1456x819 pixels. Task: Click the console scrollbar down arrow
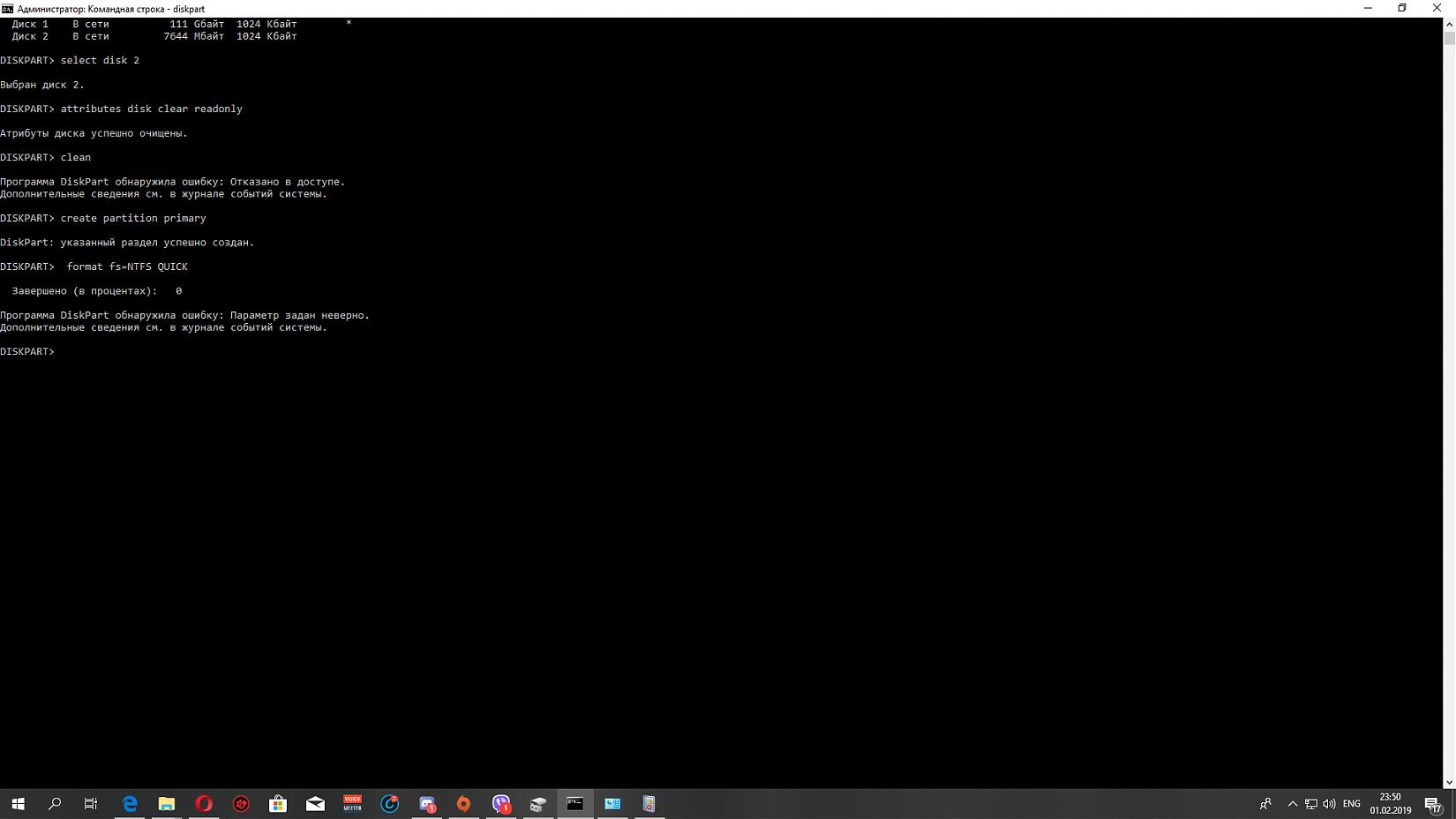pyautogui.click(x=1449, y=782)
